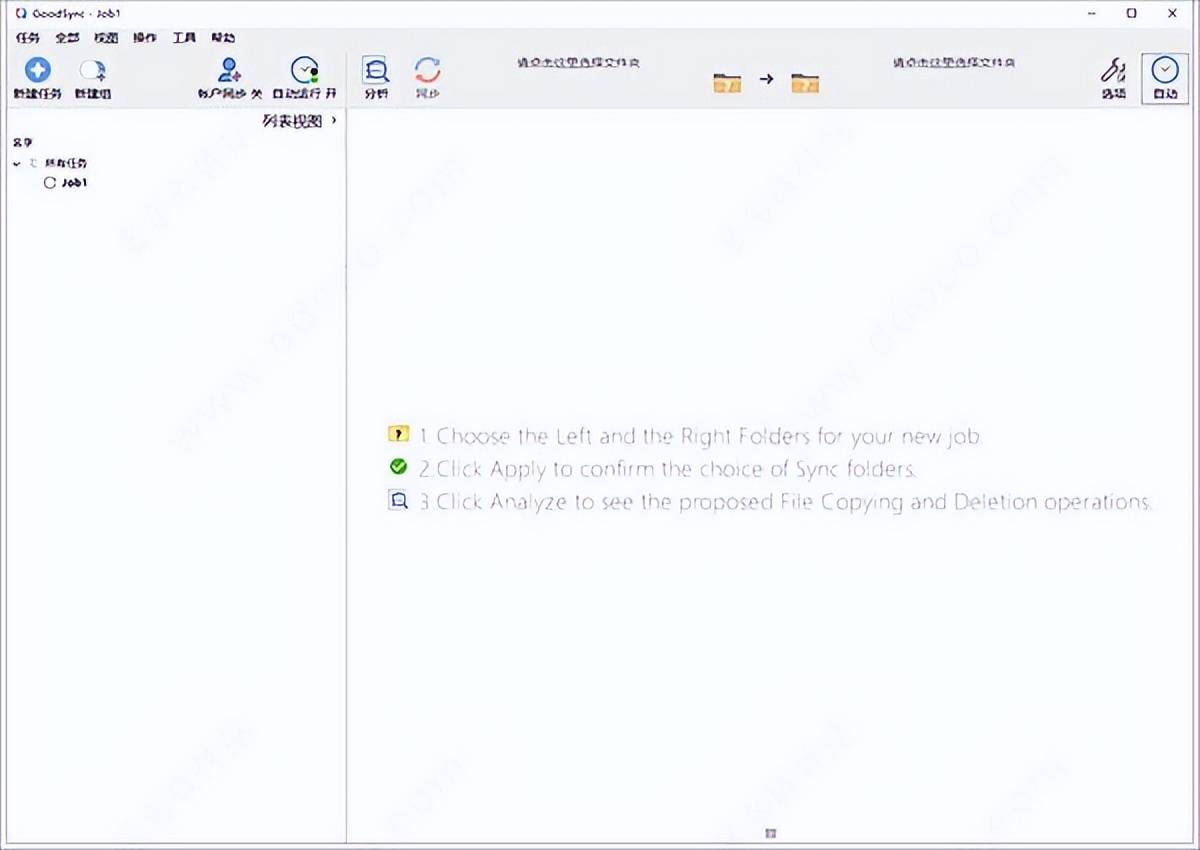The image size is (1200, 850).
Task: Click text '2.Click Apply to confirm the choice'
Action: (668, 469)
